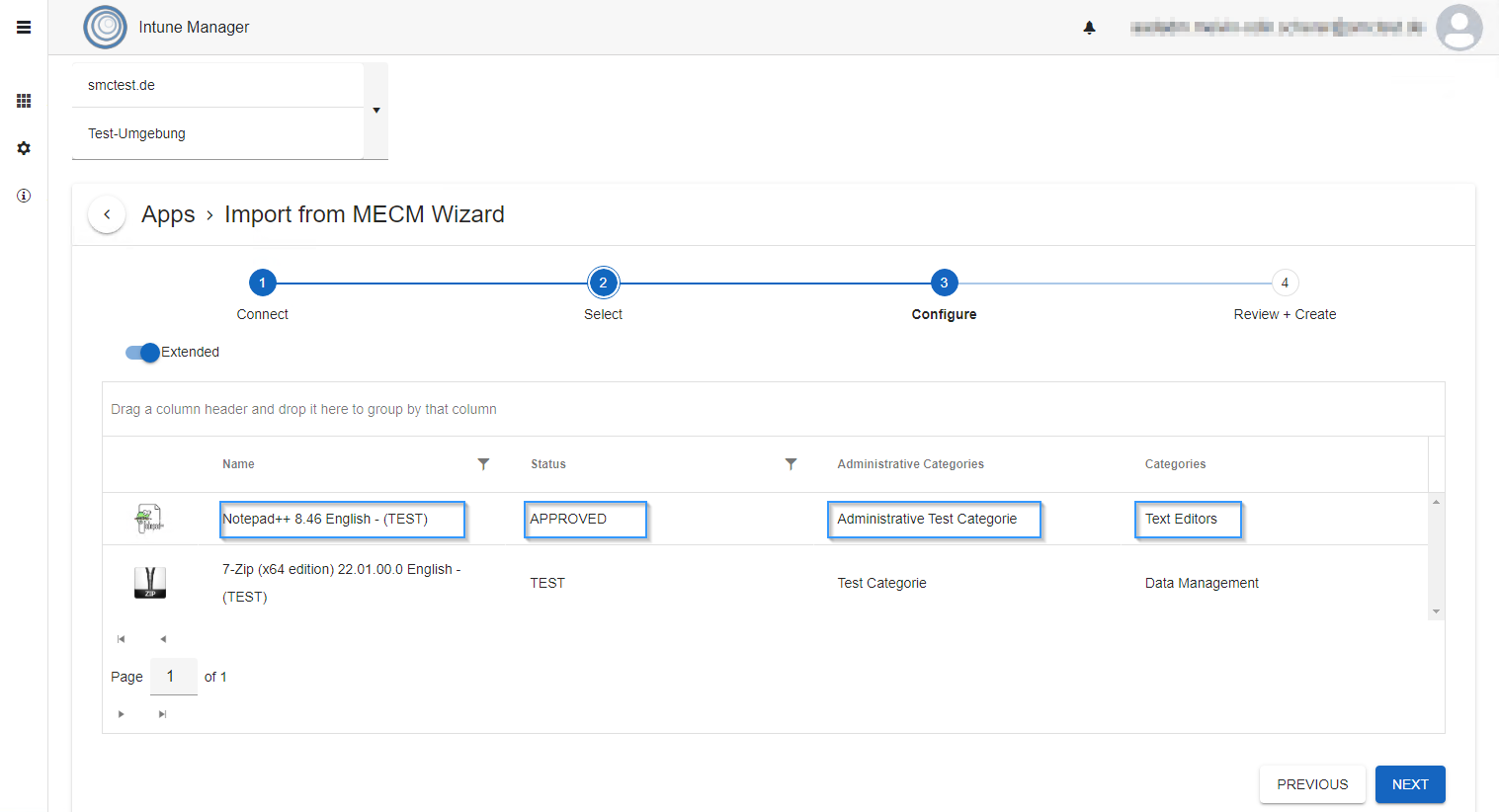Go to the last page

coord(163,714)
